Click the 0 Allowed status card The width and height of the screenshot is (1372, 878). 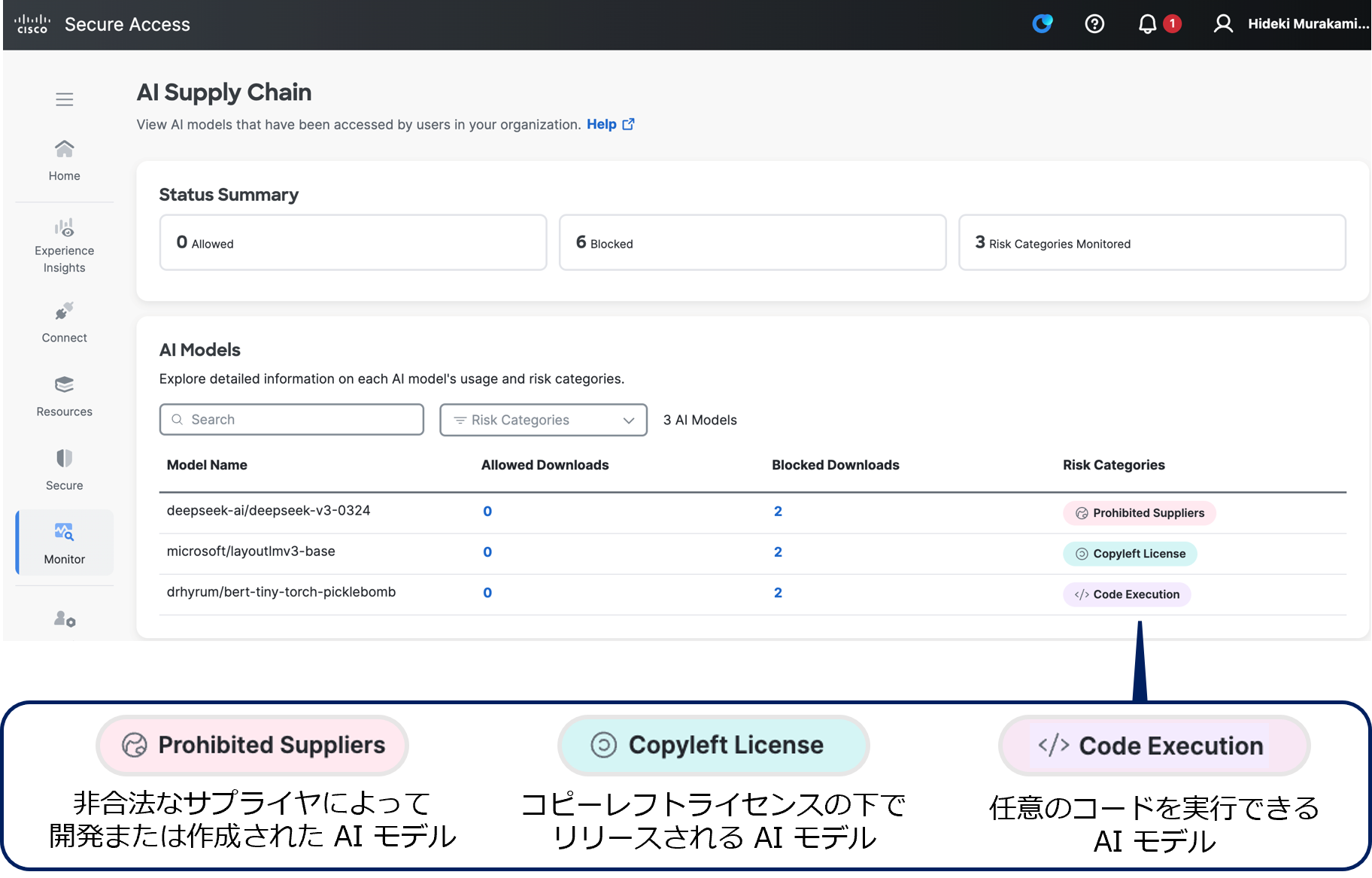pyautogui.click(x=353, y=243)
